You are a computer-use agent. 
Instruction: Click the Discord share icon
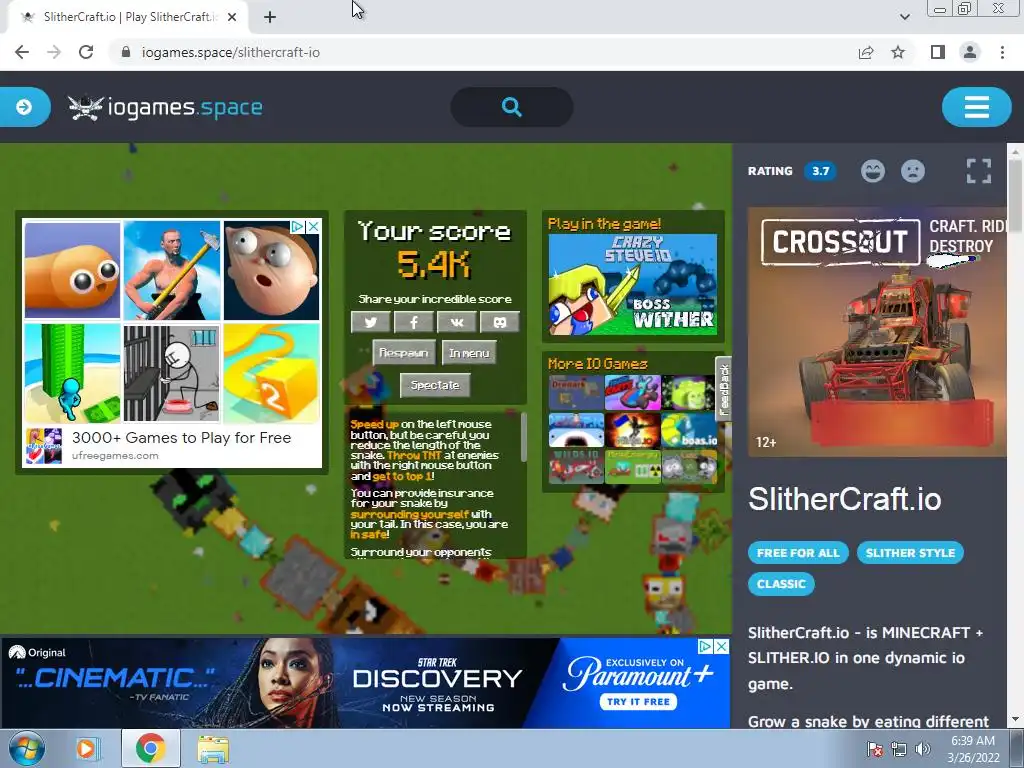tap(500, 322)
